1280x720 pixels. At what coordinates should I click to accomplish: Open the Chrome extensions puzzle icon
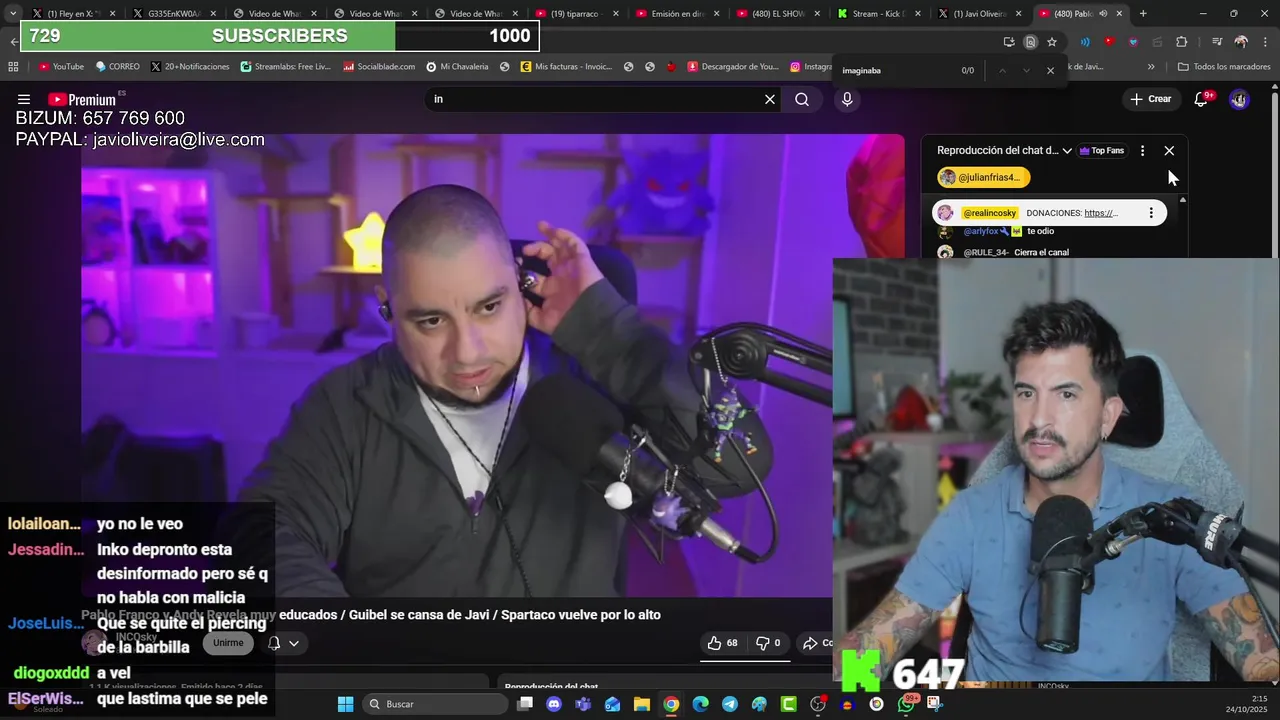click(x=1182, y=42)
